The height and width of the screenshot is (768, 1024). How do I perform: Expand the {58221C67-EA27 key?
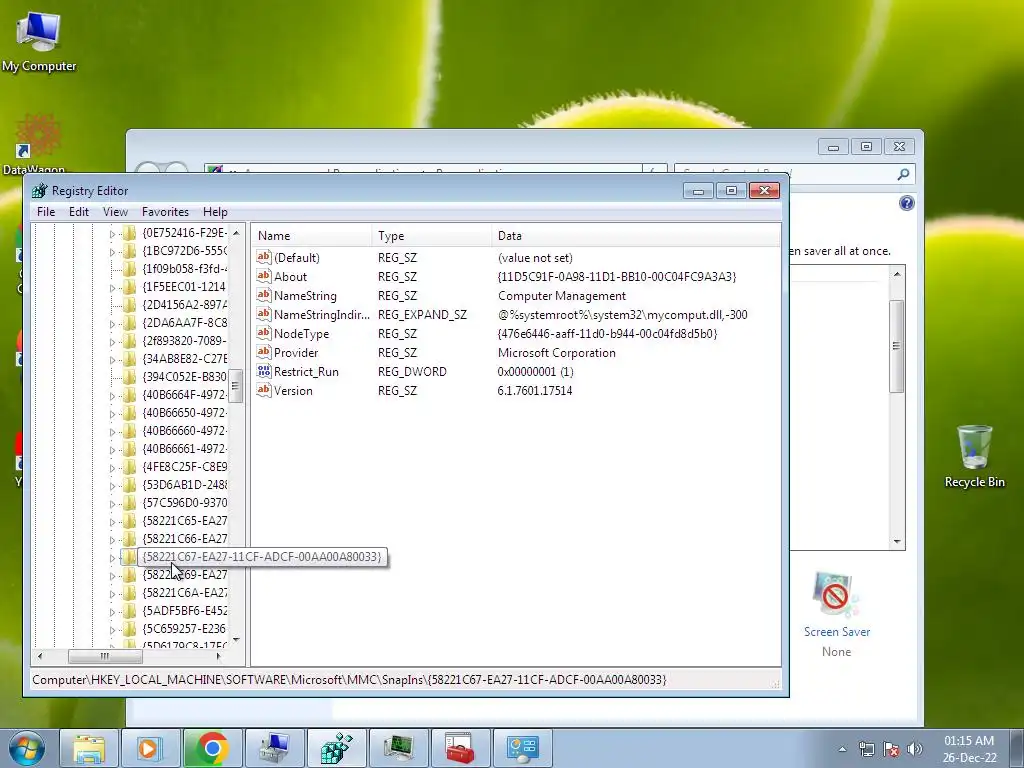[x=112, y=558]
